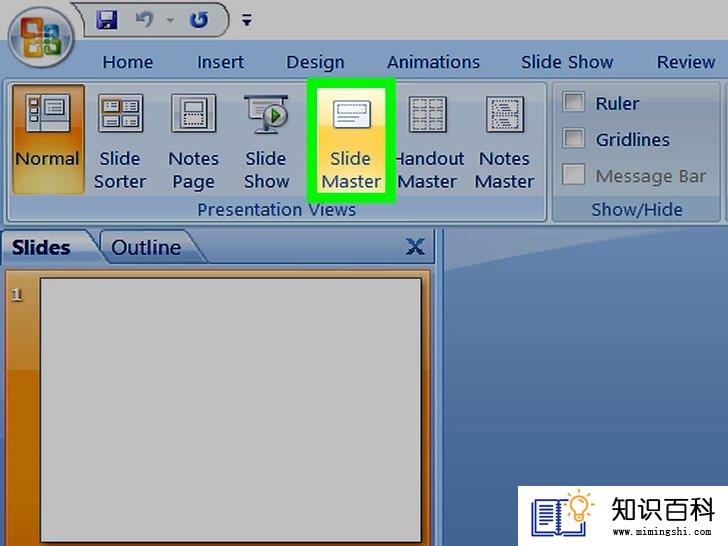
Task: Toggle the Gridlines checkbox
Action: (x=574, y=138)
